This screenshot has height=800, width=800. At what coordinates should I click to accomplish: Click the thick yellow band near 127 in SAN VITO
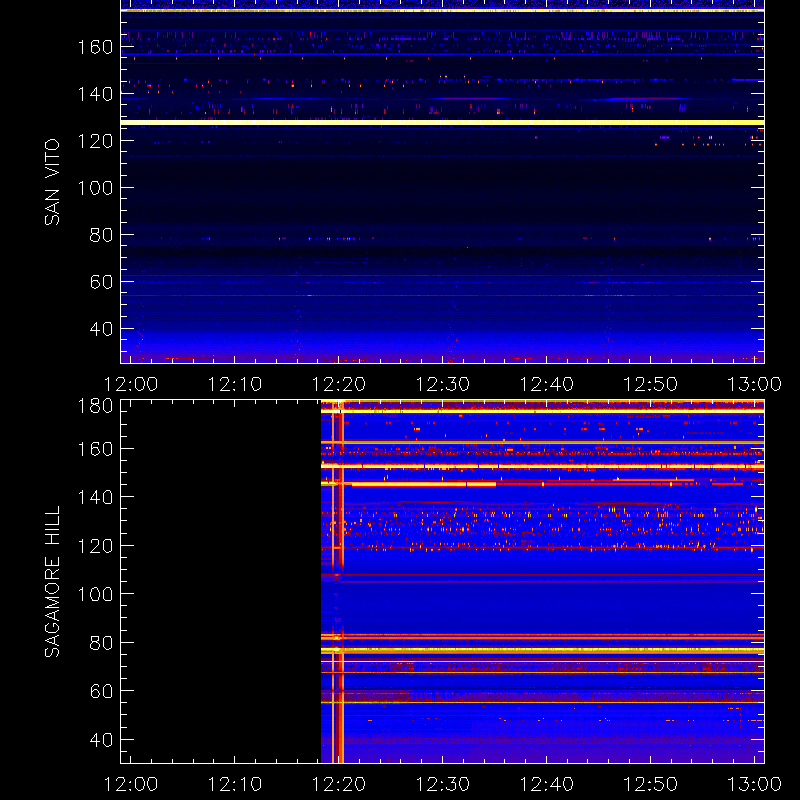[x=442, y=122]
